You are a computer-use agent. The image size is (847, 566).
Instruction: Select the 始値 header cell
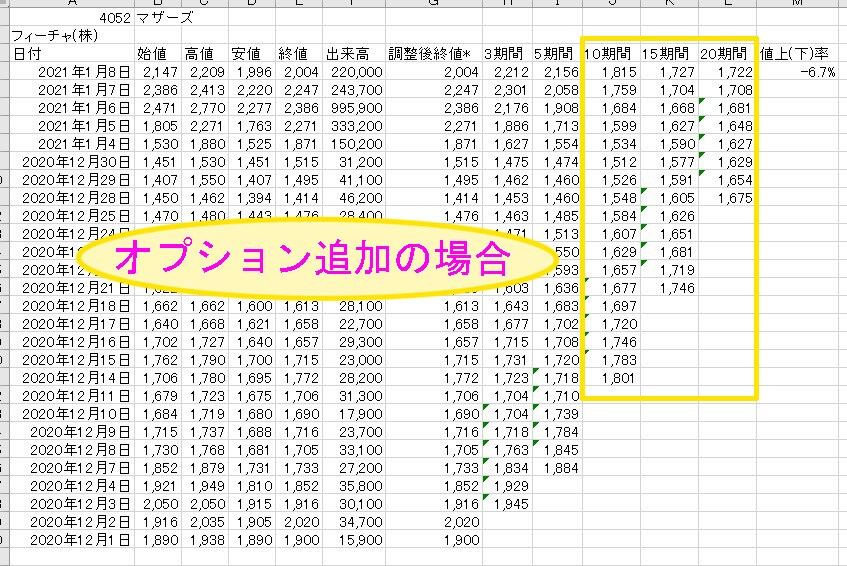[158, 53]
